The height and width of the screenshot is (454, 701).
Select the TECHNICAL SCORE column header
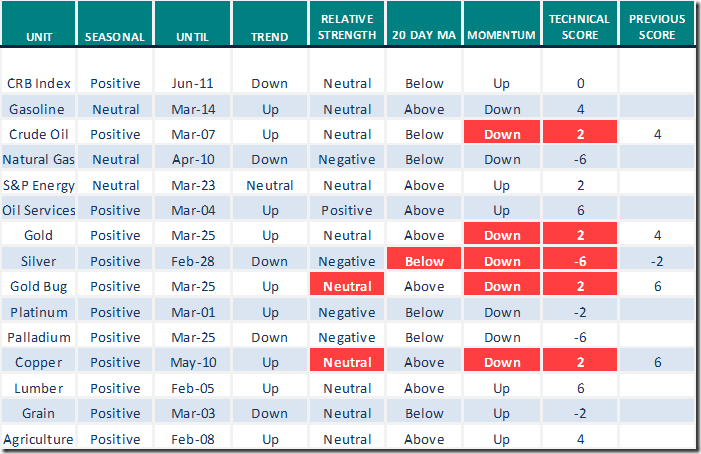580,28
